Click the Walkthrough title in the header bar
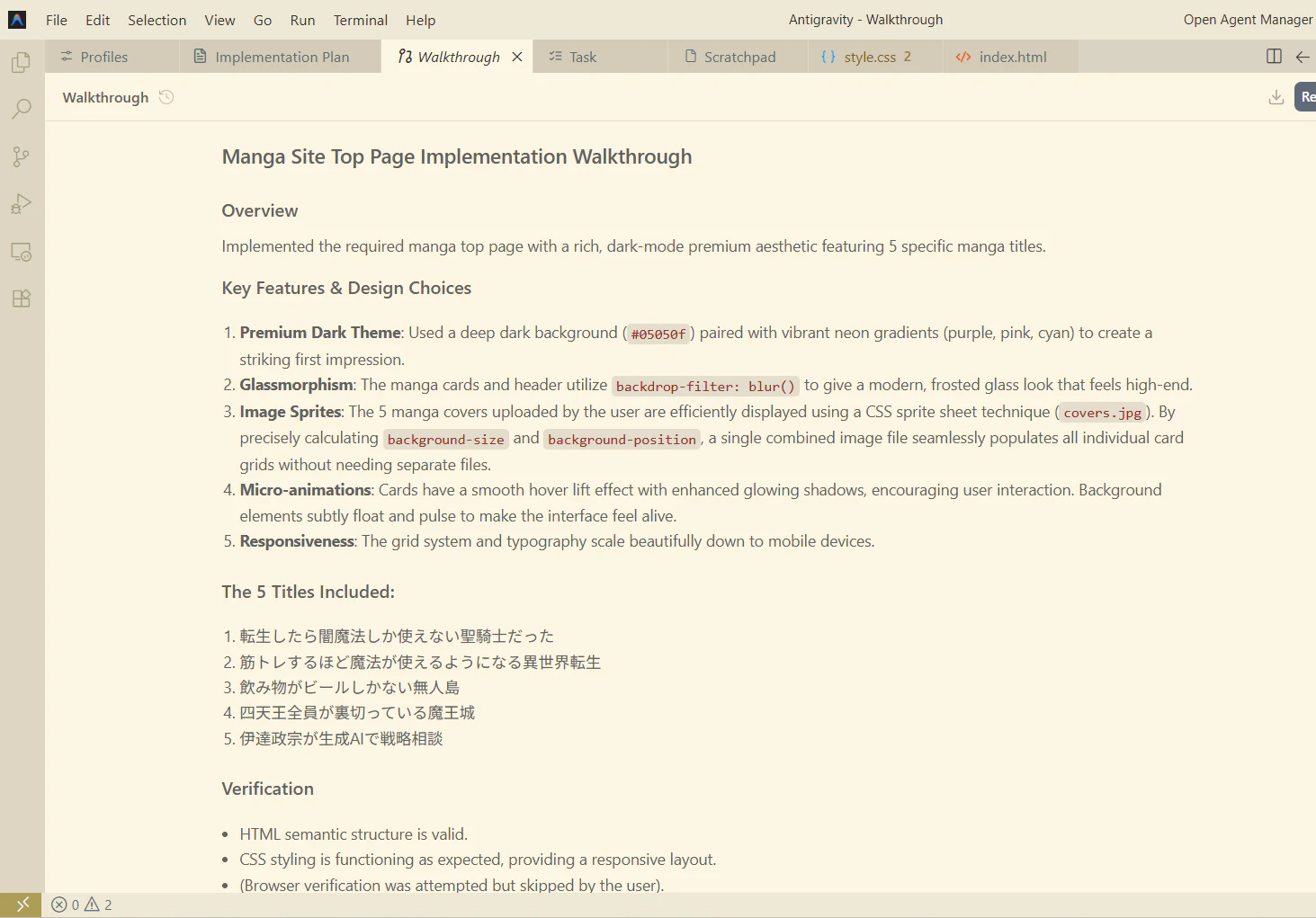This screenshot has height=918, width=1316. 105,97
